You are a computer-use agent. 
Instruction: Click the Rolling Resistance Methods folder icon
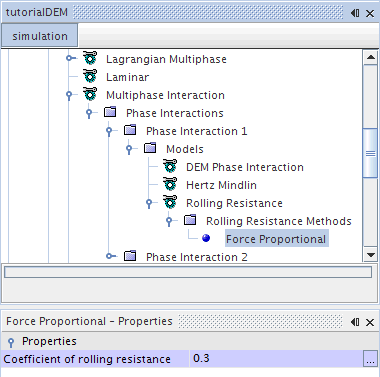(190, 220)
